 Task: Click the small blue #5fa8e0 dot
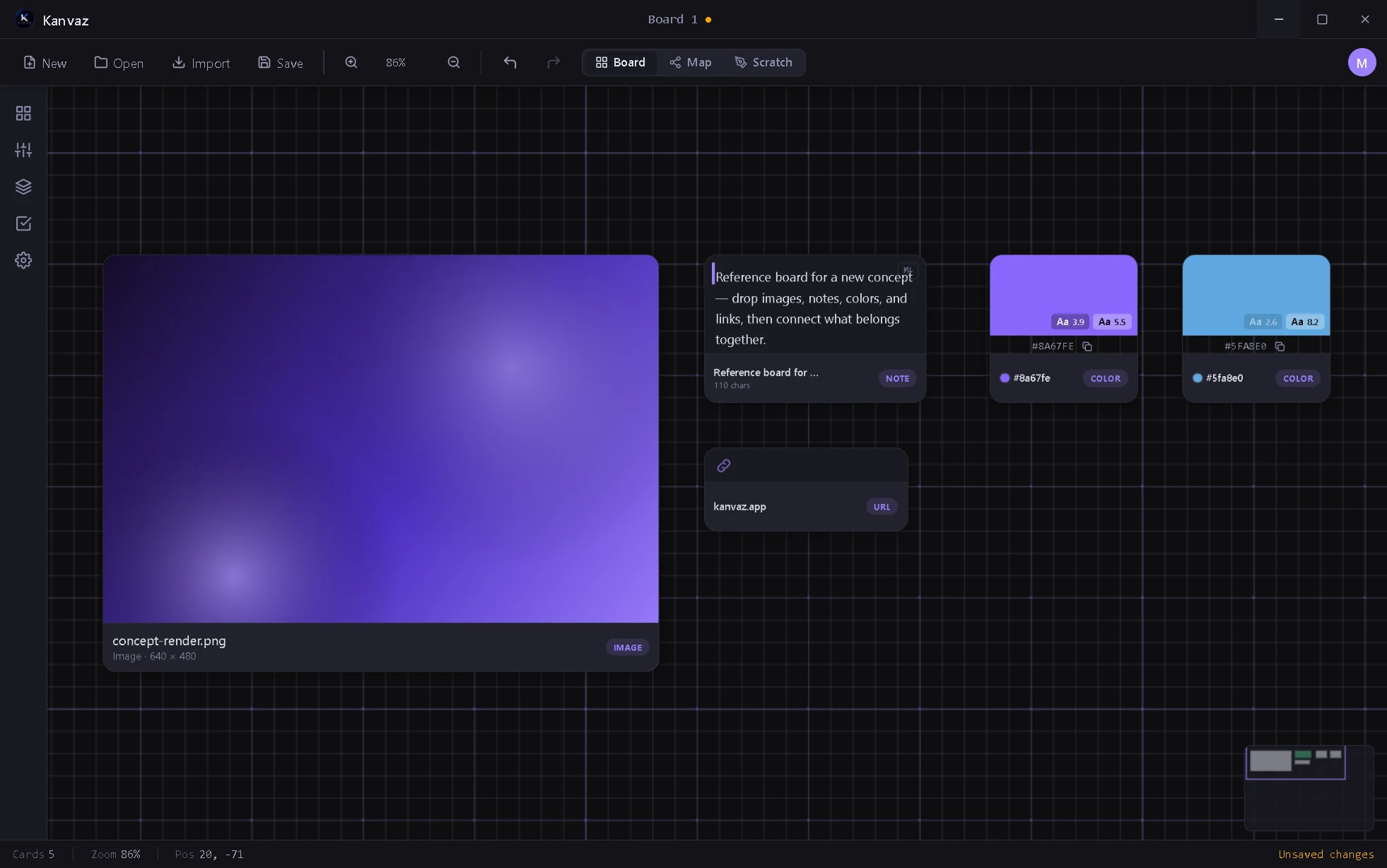(1198, 378)
